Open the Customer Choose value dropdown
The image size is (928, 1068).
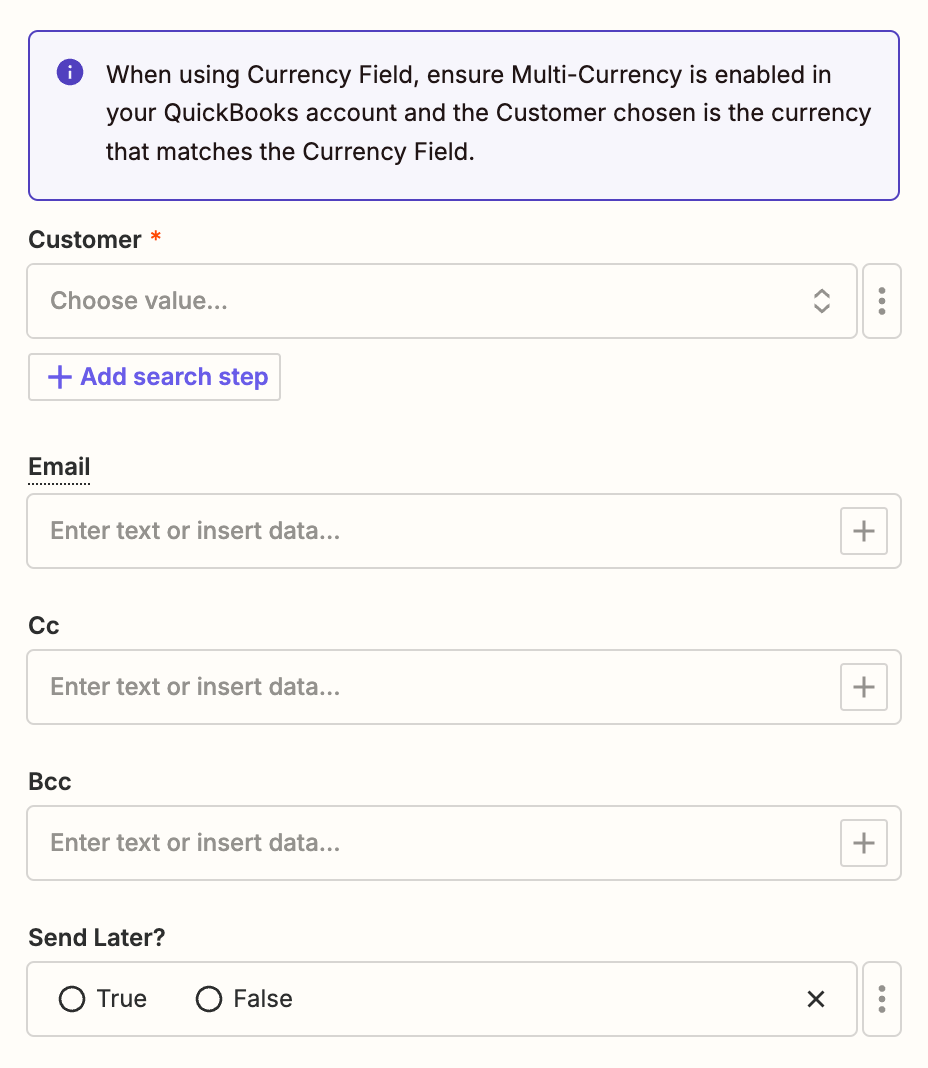tap(420, 301)
